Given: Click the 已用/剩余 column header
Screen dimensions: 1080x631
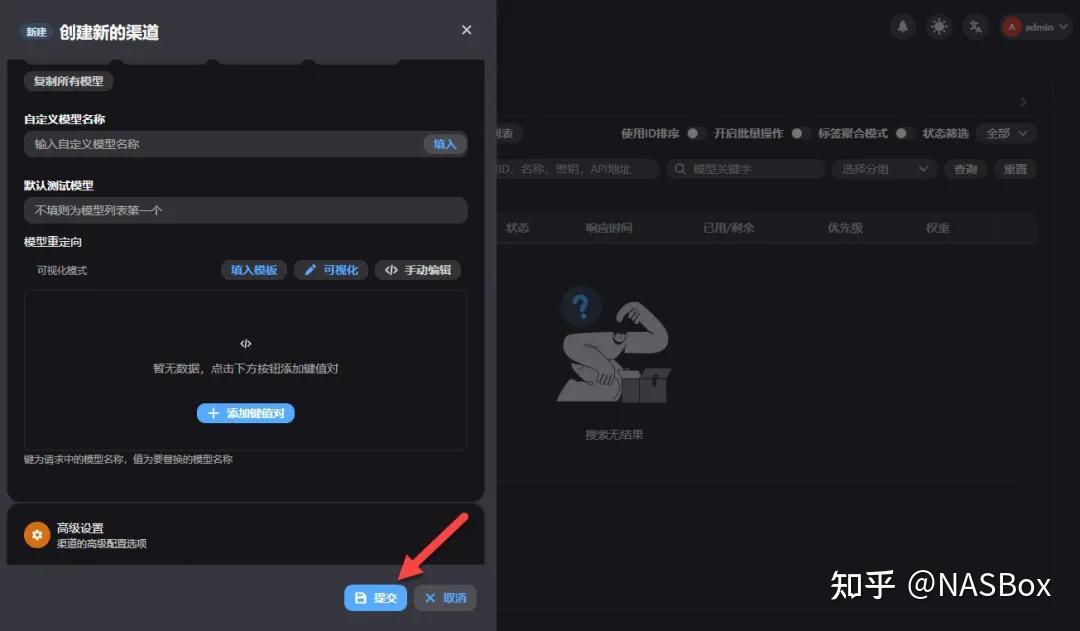Looking at the screenshot, I should coord(729,228).
